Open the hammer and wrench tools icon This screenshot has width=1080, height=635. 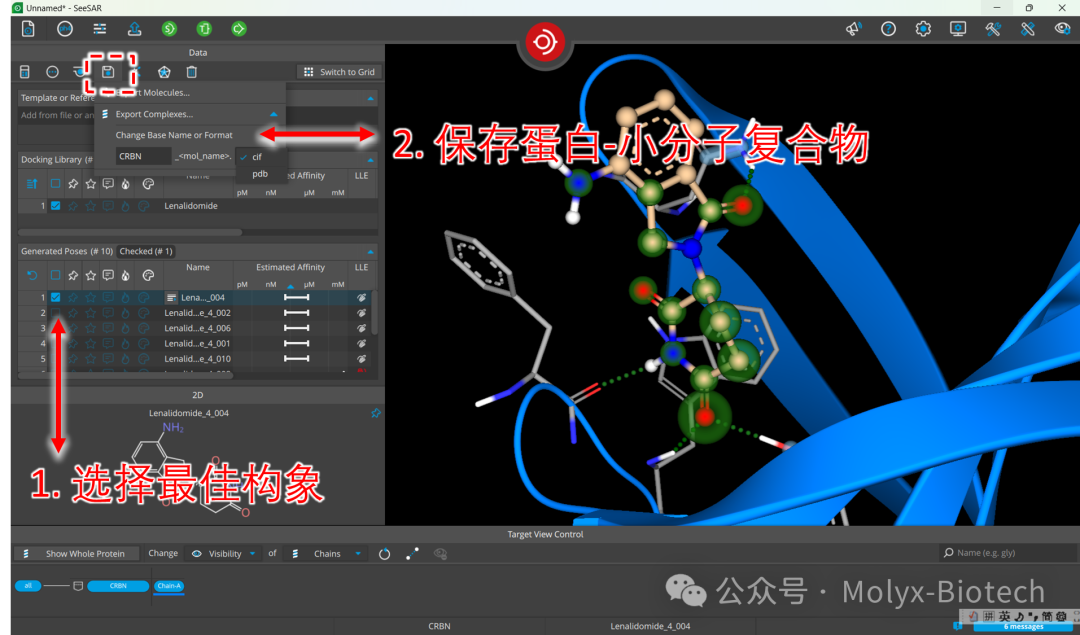[x=993, y=29]
